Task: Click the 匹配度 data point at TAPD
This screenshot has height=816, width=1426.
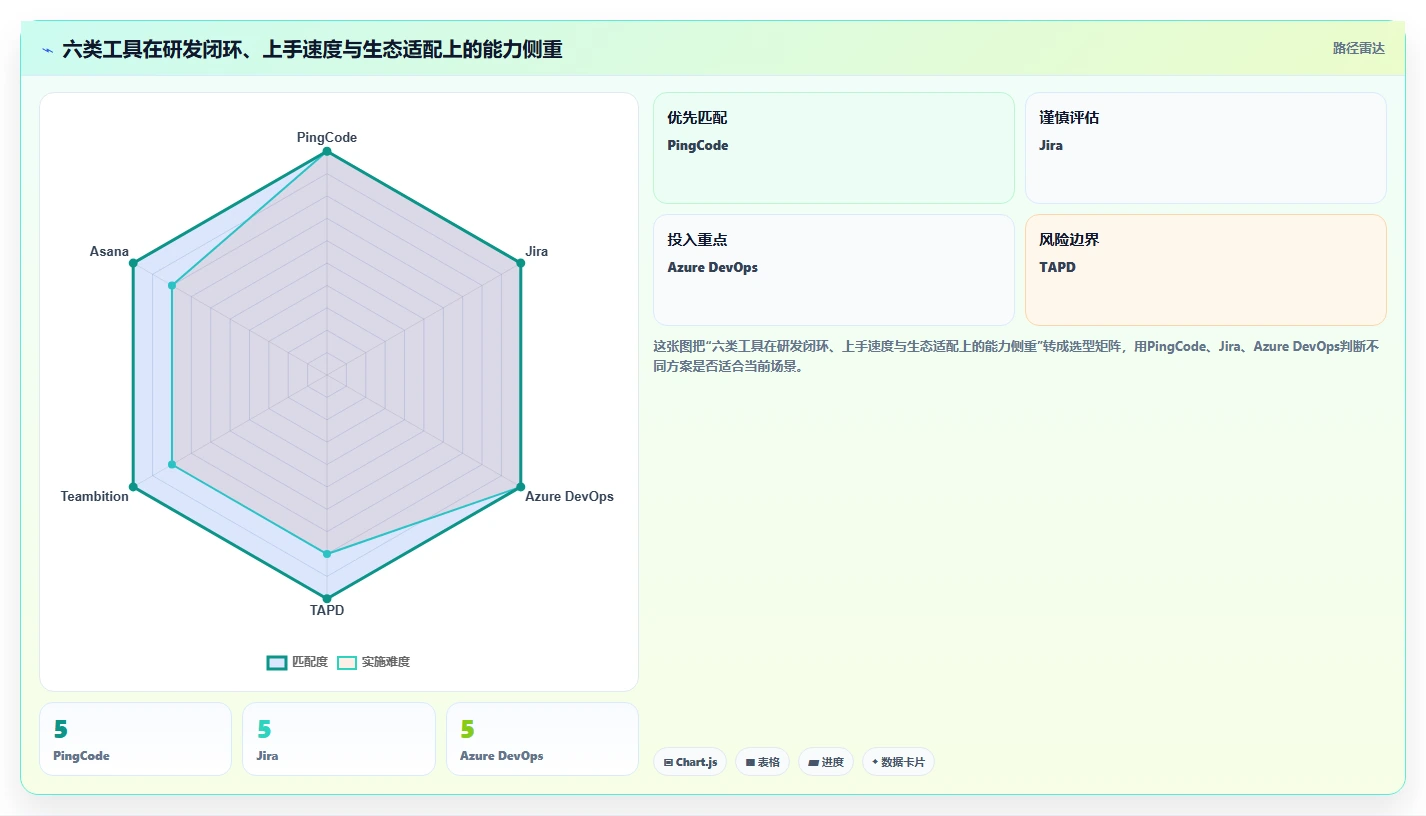Action: tap(327, 599)
